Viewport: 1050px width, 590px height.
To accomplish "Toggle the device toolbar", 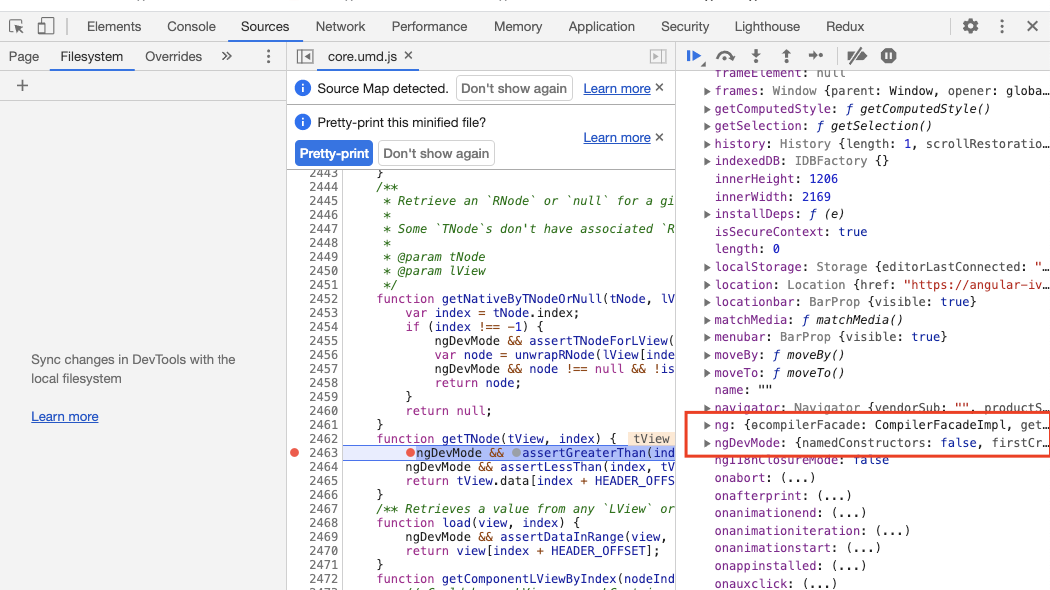I will point(46,27).
